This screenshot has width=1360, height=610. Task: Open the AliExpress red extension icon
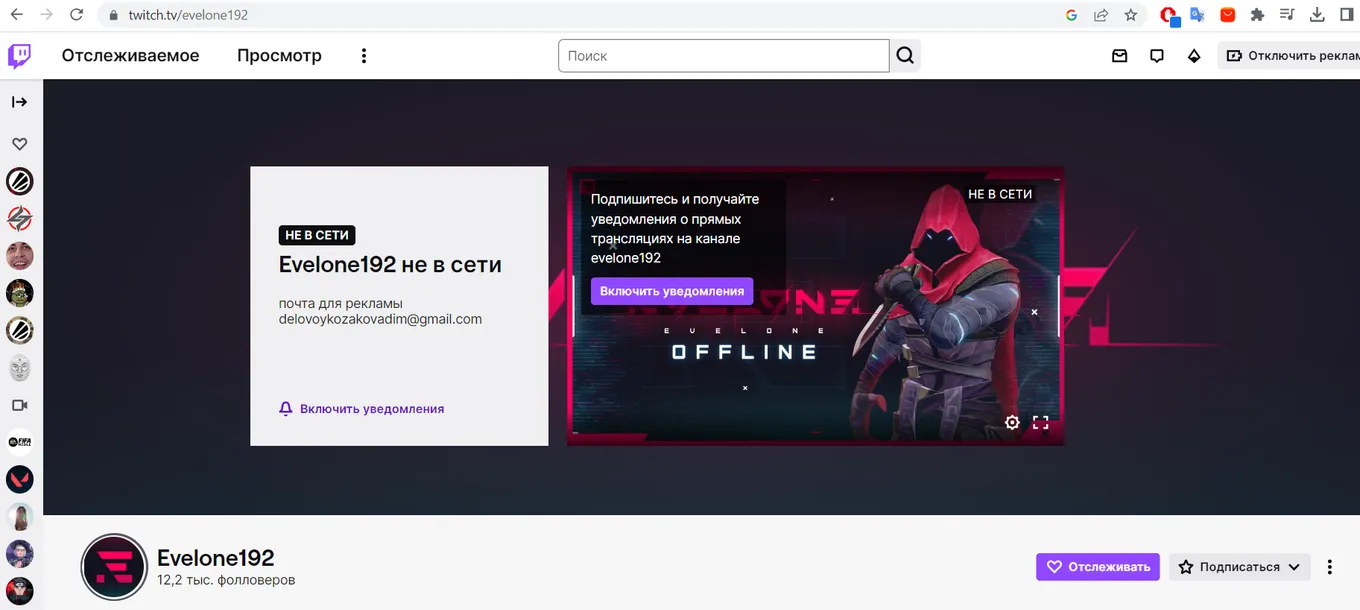pyautogui.click(x=1227, y=15)
